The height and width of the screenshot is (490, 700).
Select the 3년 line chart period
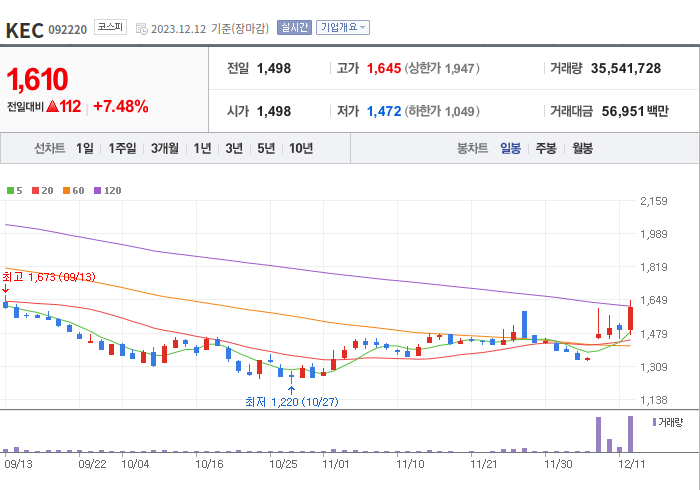click(x=234, y=148)
